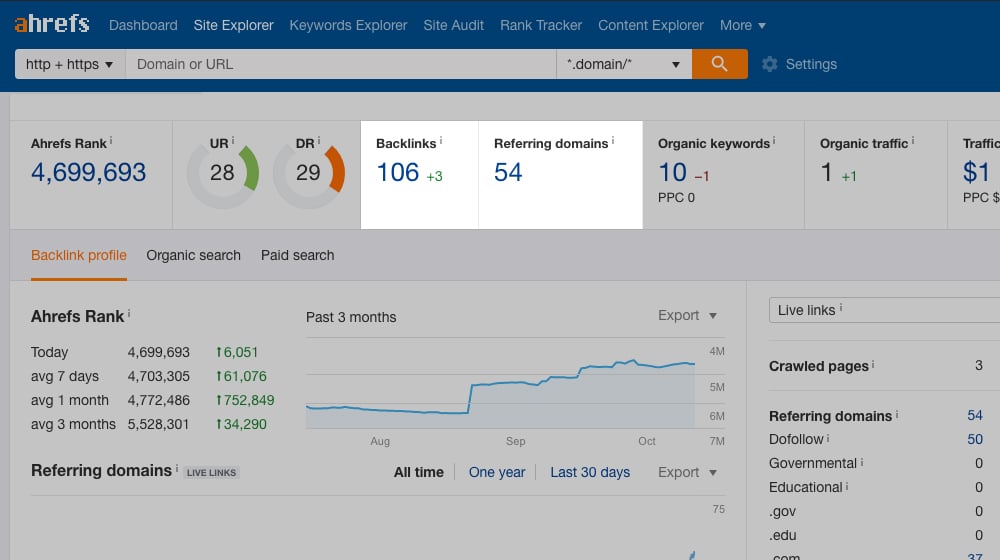
Task: Click the 'PPC 0' text under Organic keywords
Action: [x=676, y=198]
